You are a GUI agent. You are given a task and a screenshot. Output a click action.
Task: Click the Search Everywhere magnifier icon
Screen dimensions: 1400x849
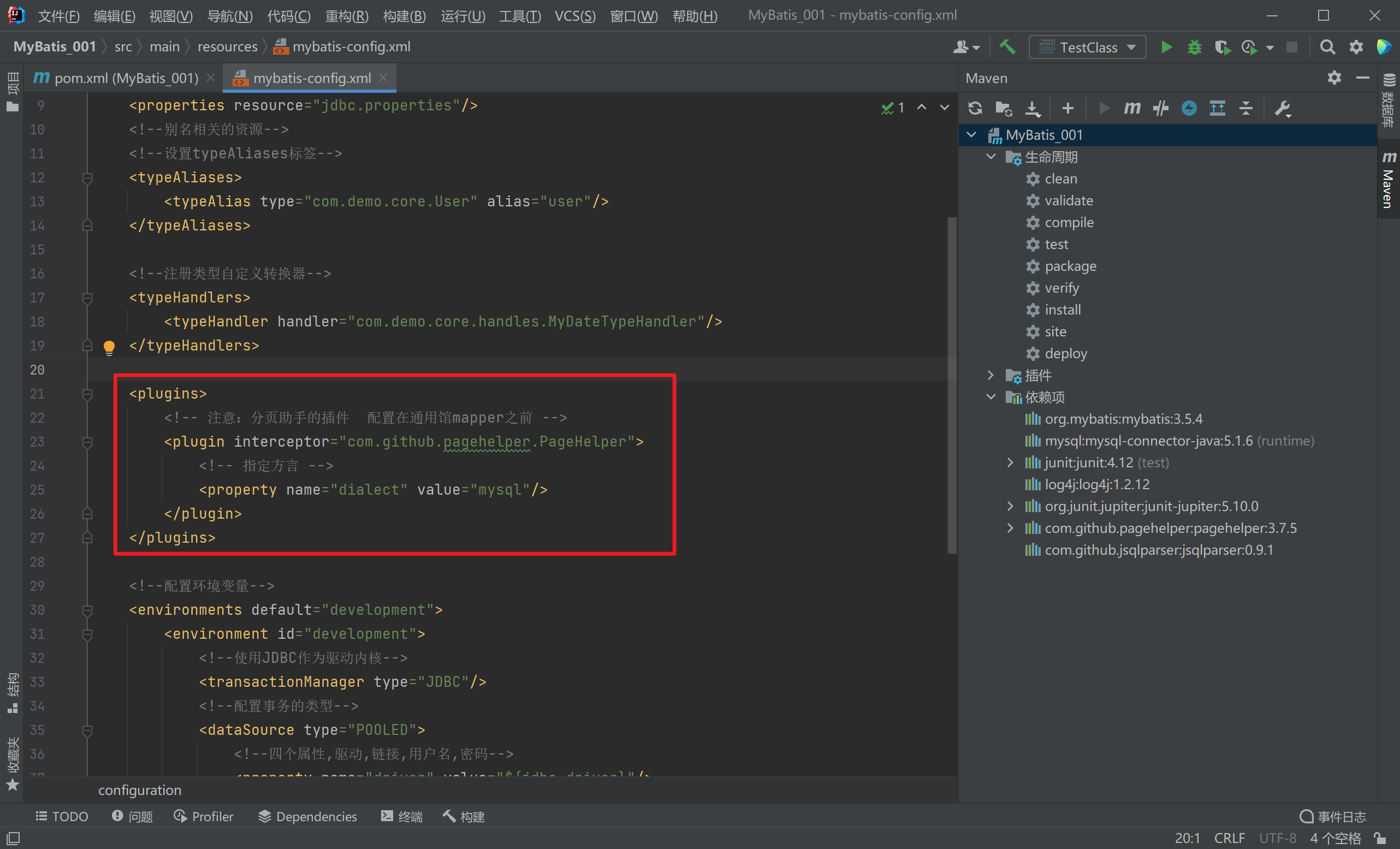[x=1327, y=47]
